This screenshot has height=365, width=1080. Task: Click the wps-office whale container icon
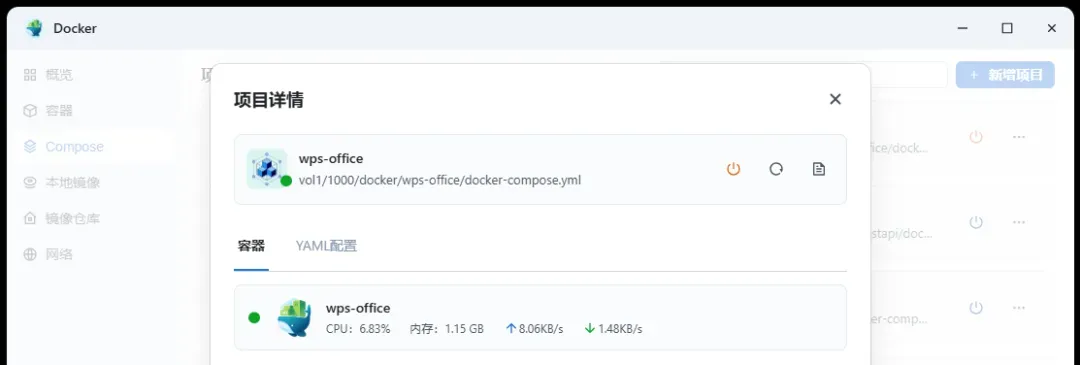click(x=294, y=317)
